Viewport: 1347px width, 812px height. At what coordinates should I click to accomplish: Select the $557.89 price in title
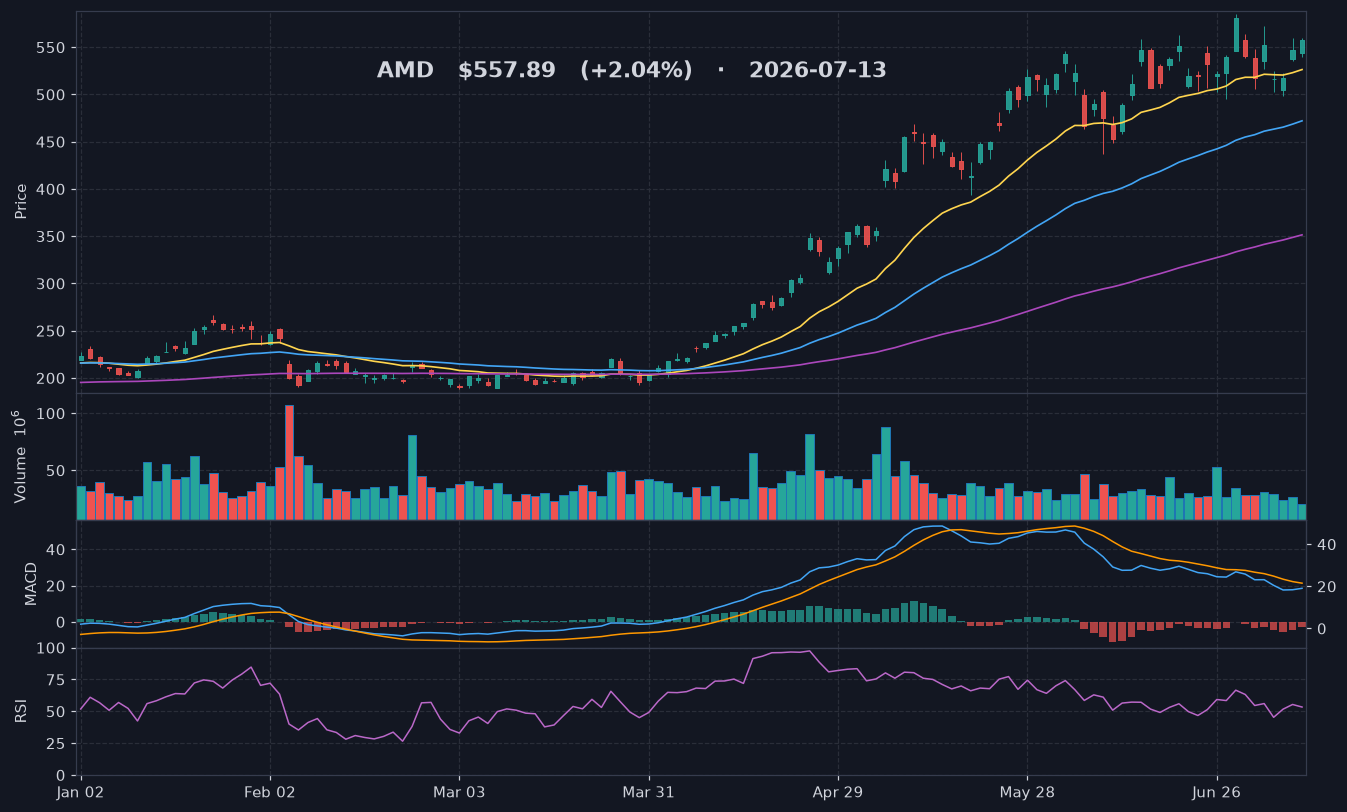coord(507,71)
